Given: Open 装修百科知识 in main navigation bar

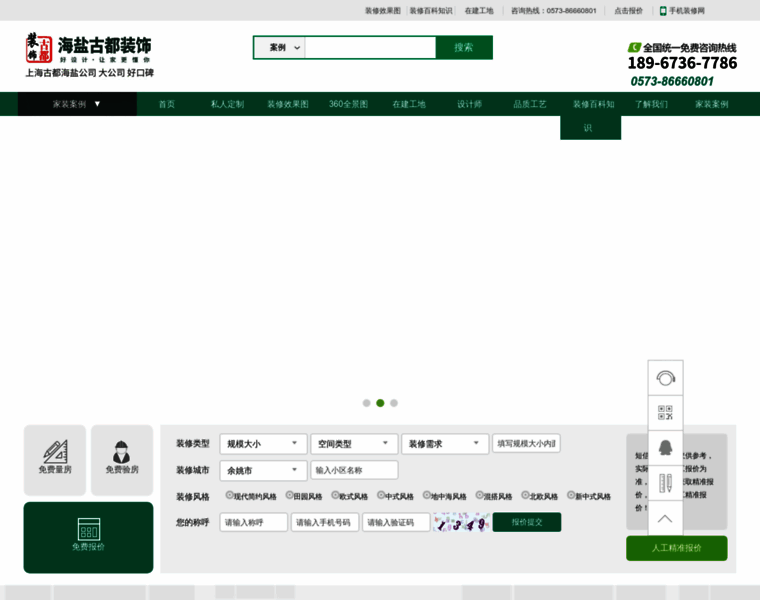Looking at the screenshot, I should tap(591, 115).
